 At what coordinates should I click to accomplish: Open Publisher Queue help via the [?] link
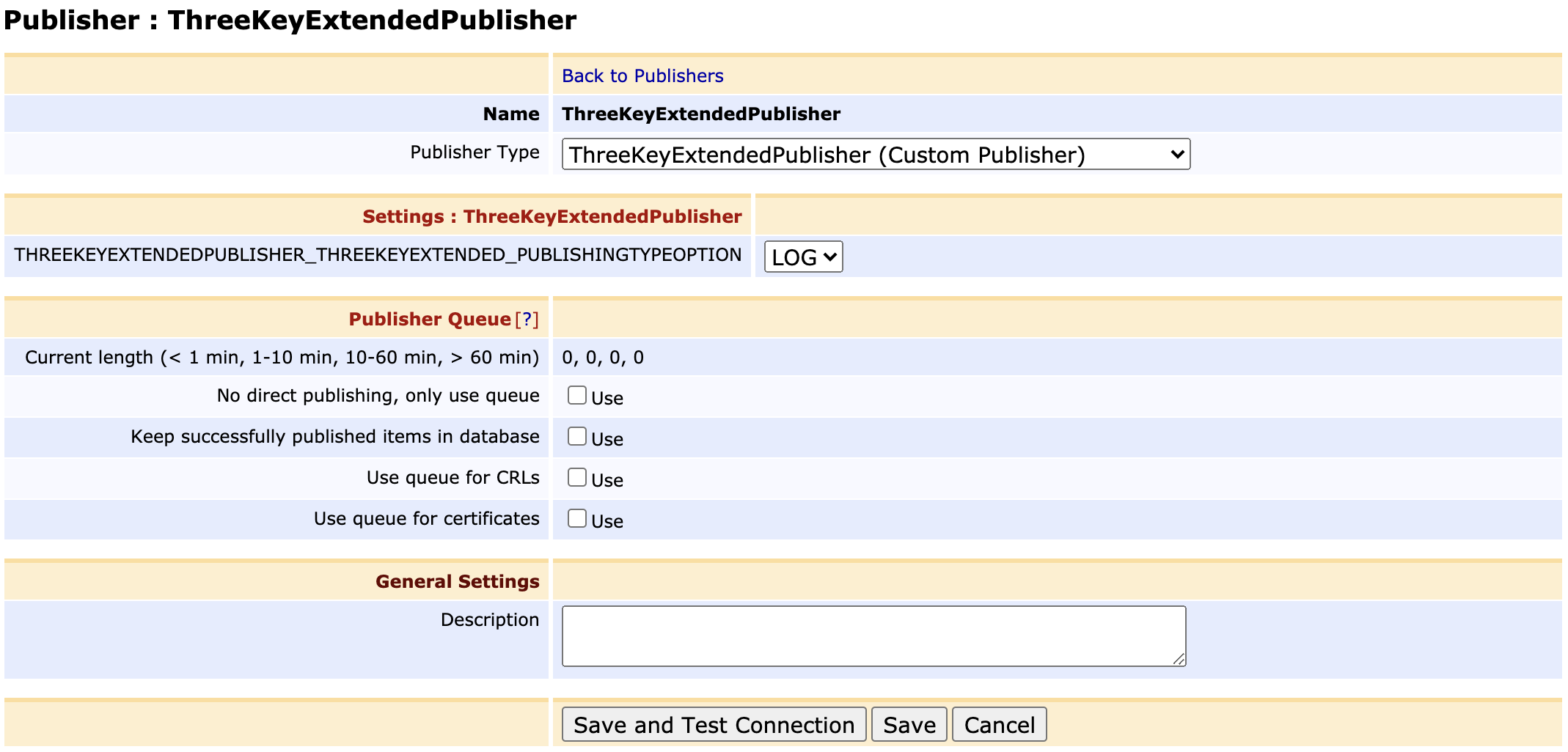point(527,319)
